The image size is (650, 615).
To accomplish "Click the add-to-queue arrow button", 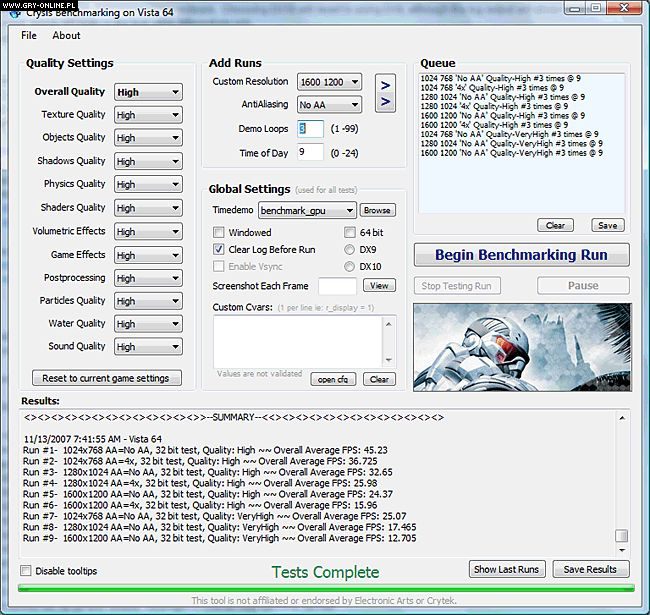I will pyautogui.click(x=386, y=93).
